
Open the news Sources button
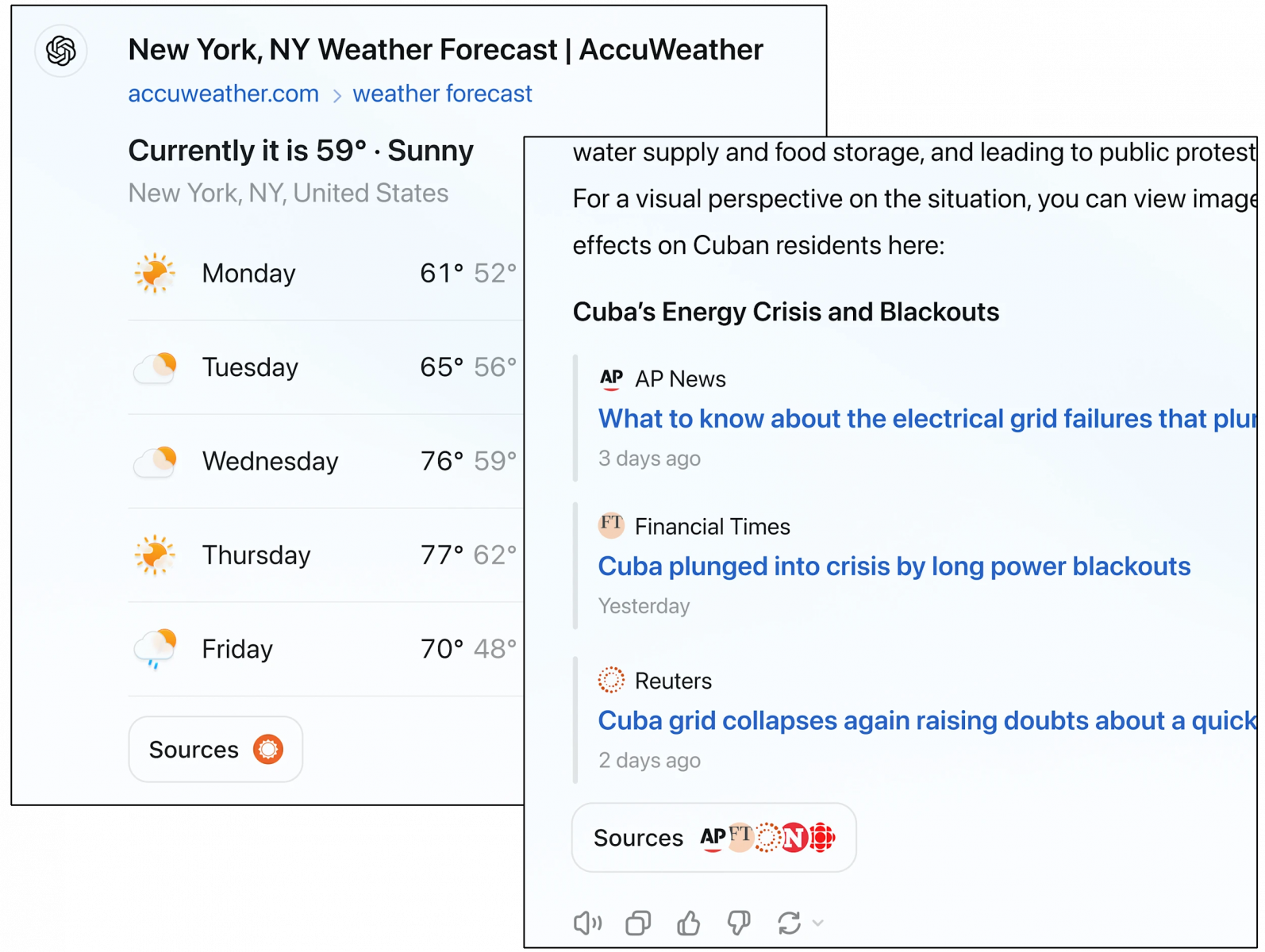(x=713, y=838)
